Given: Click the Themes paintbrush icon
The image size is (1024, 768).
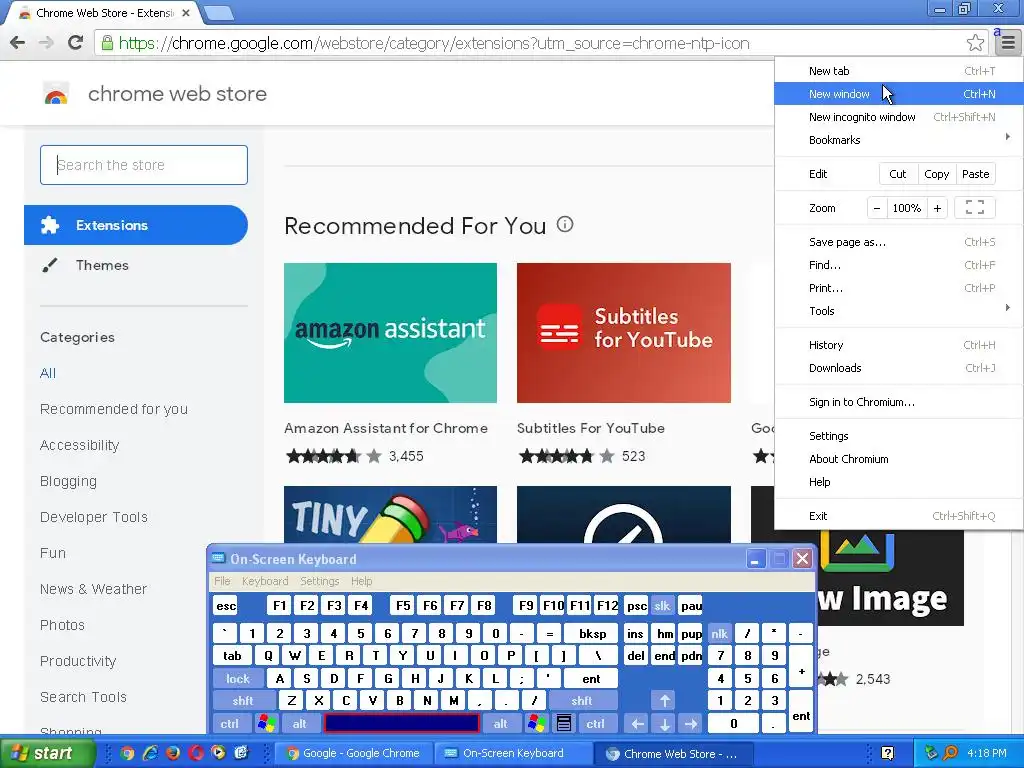Looking at the screenshot, I should tap(50, 265).
